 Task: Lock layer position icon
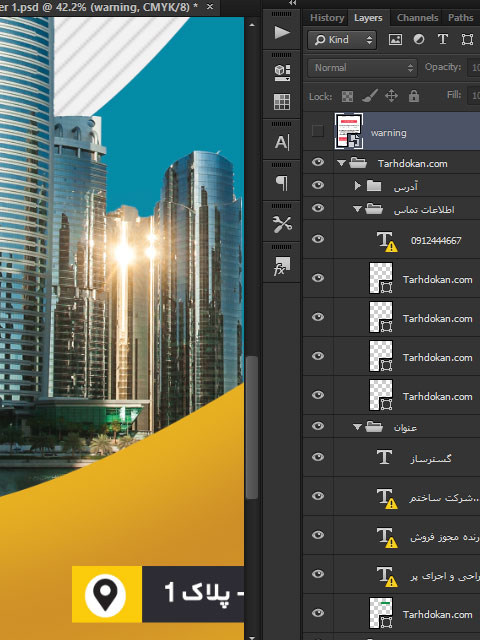click(x=391, y=96)
